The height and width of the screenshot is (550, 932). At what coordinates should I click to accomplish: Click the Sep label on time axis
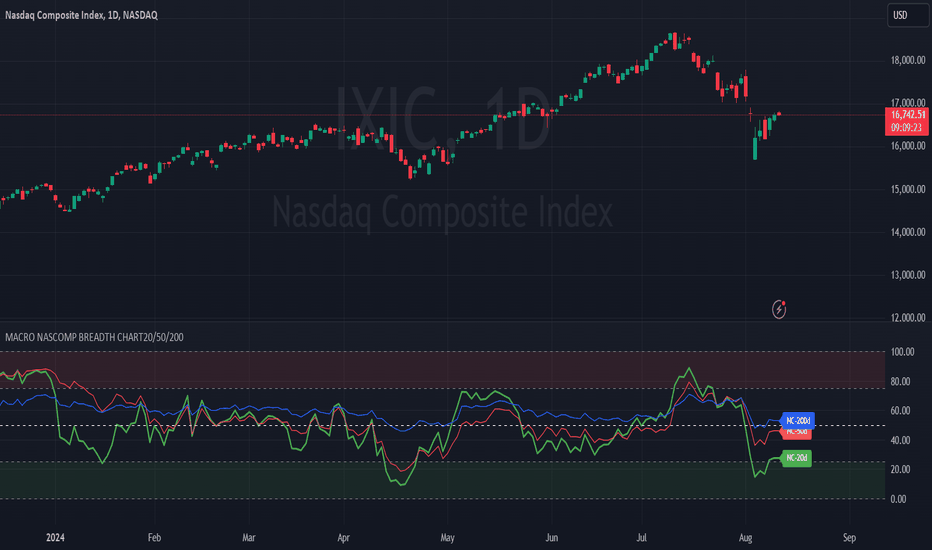click(x=849, y=538)
